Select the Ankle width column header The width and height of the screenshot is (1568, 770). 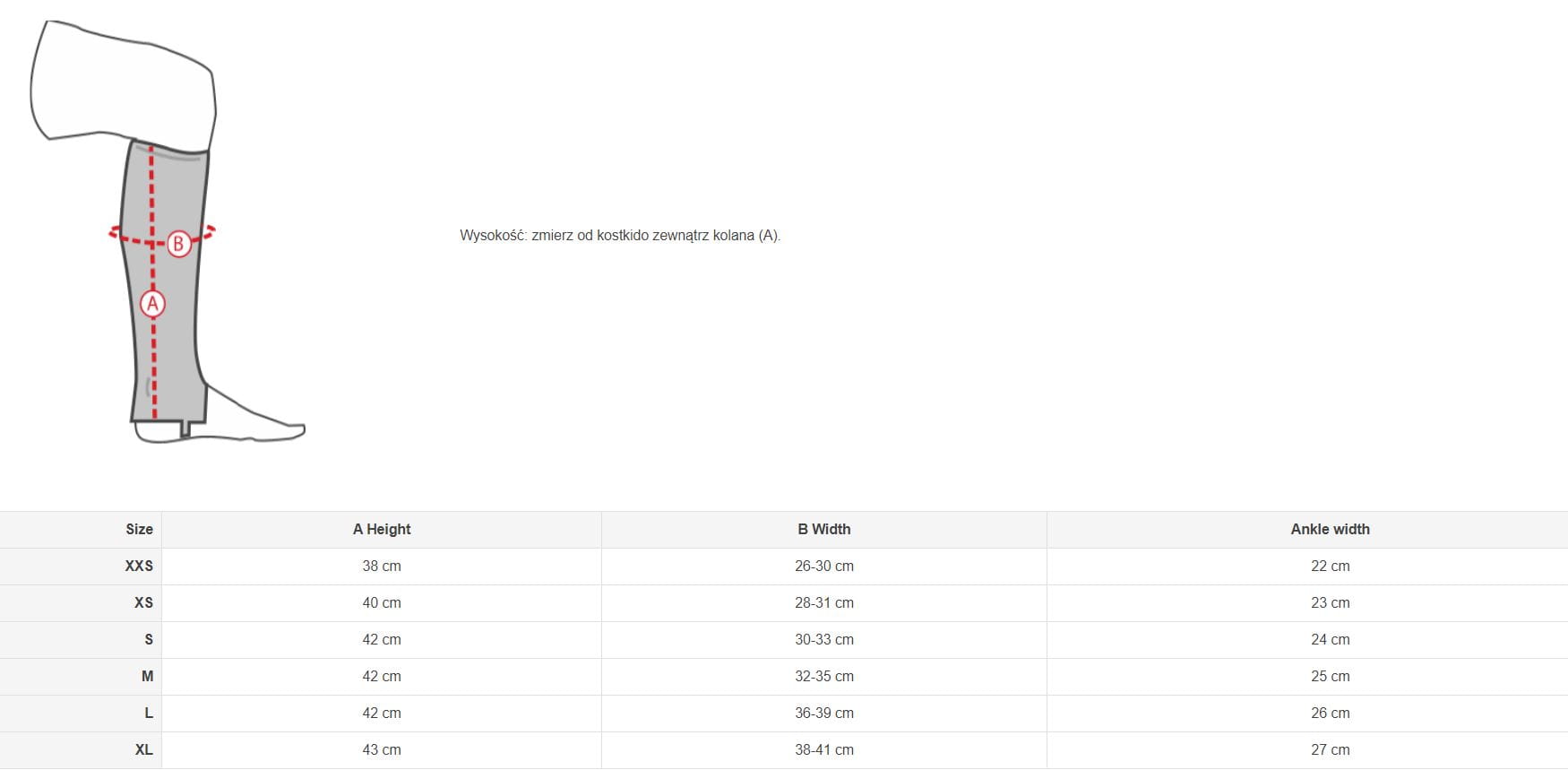1330,530
